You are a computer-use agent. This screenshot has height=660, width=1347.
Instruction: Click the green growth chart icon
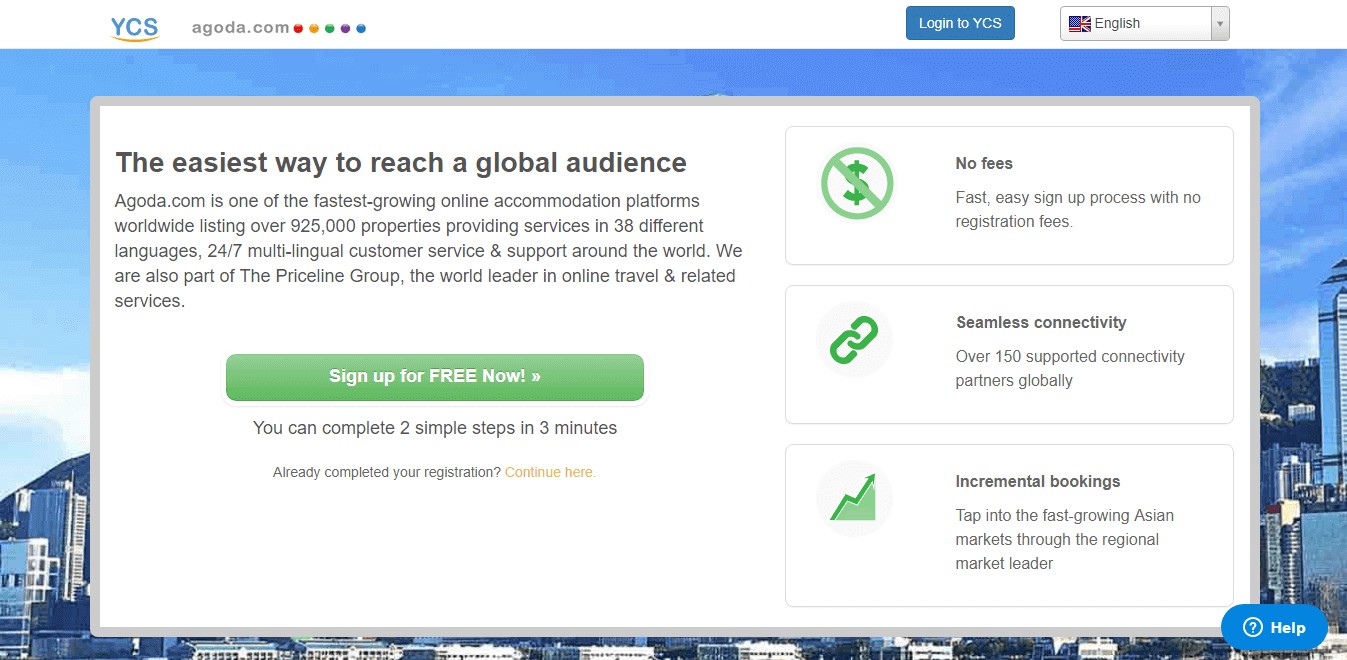pos(853,498)
